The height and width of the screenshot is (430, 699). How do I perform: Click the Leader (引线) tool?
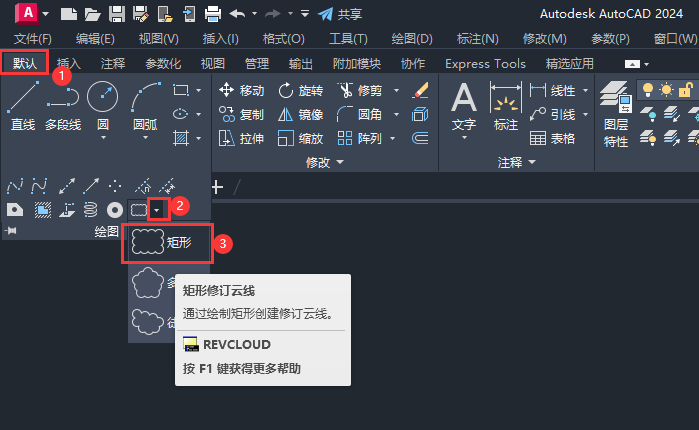point(553,115)
